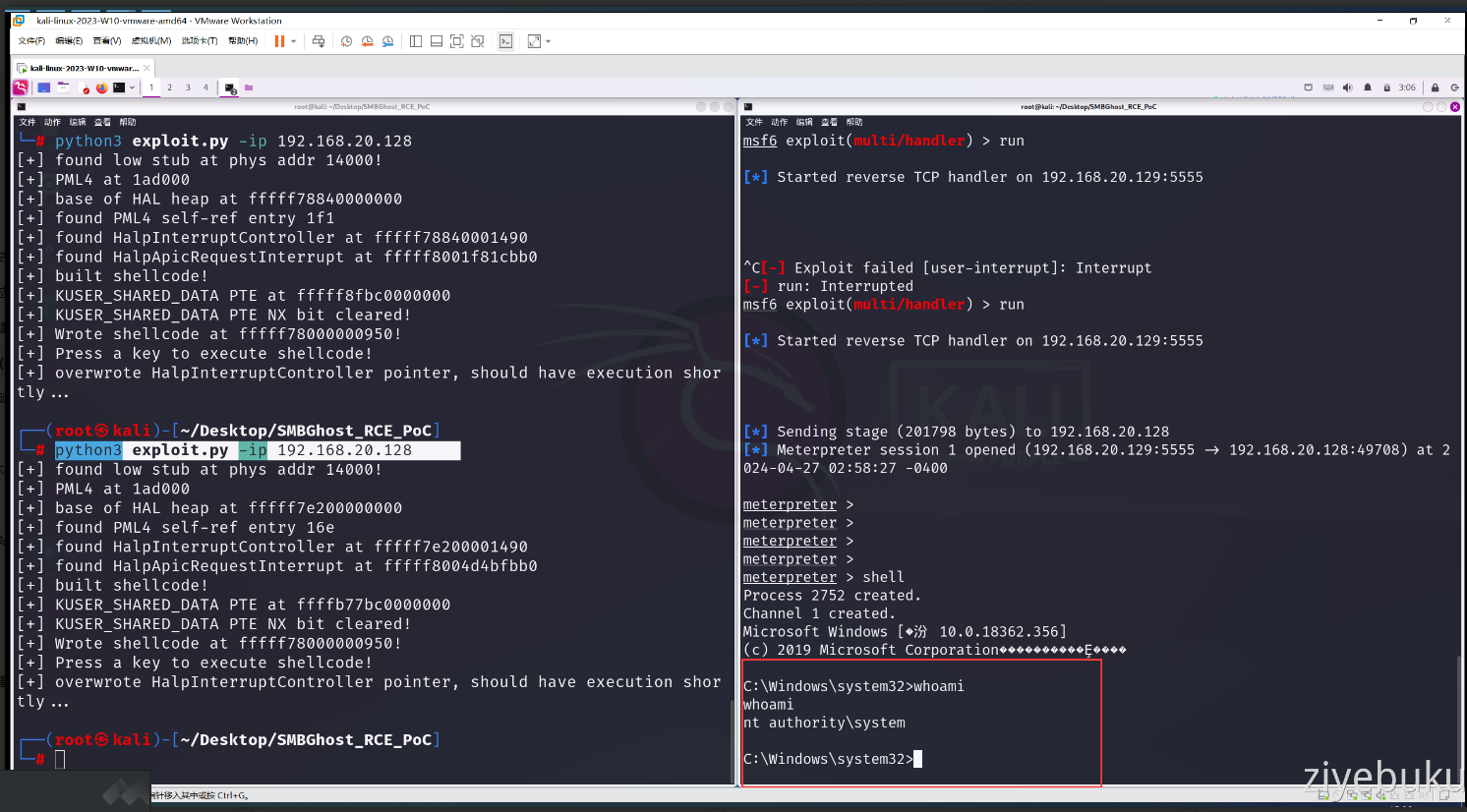1467x812 pixels.
Task: Click the C:\Windows\system32> prompt cursor
Action: click(x=917, y=759)
